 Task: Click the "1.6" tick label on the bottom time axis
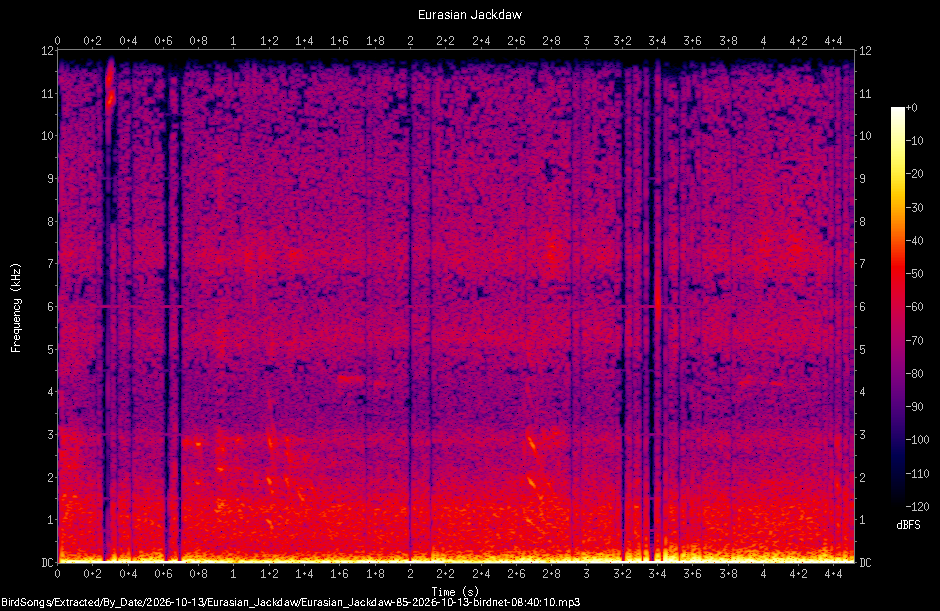339,574
